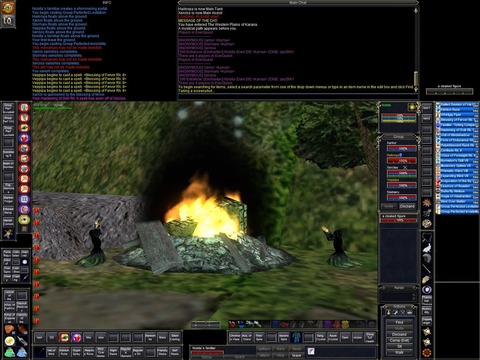Open the EQ main menu button

[8, 21]
